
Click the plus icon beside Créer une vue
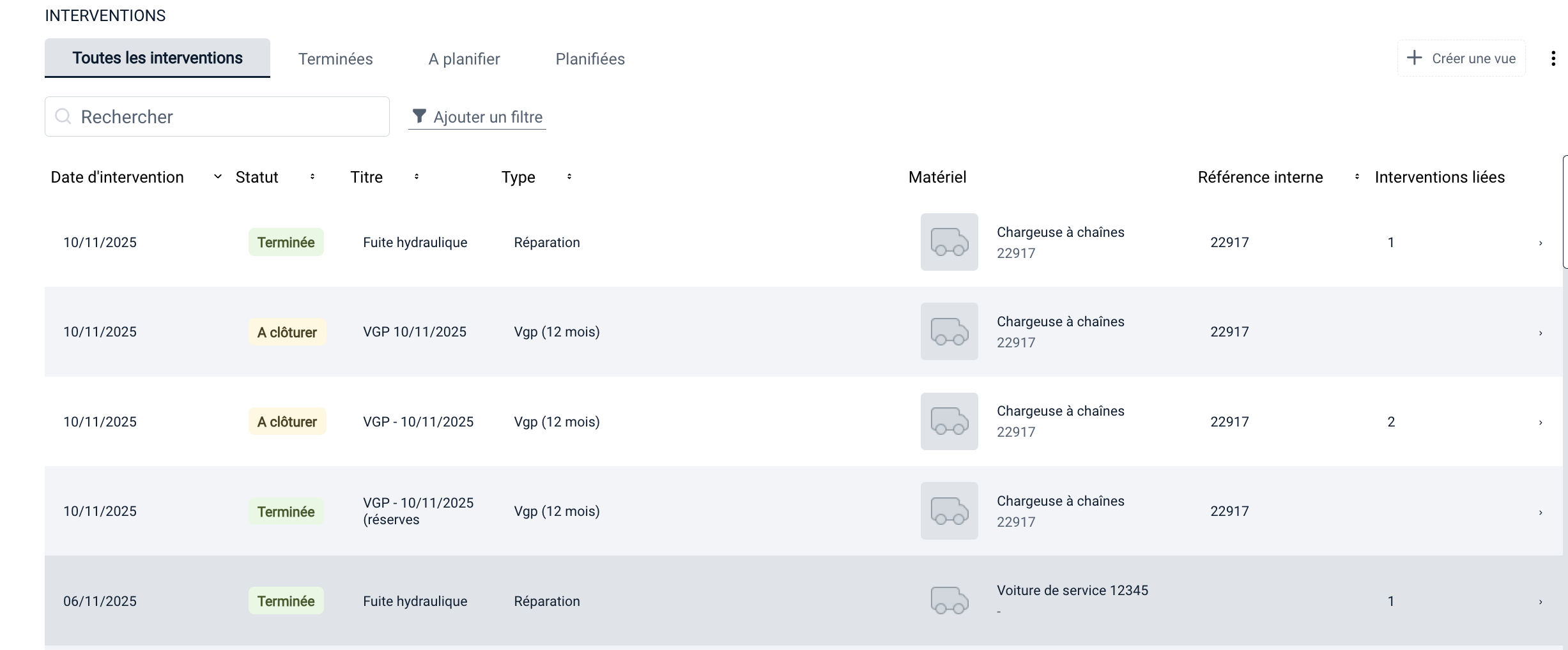(1415, 58)
